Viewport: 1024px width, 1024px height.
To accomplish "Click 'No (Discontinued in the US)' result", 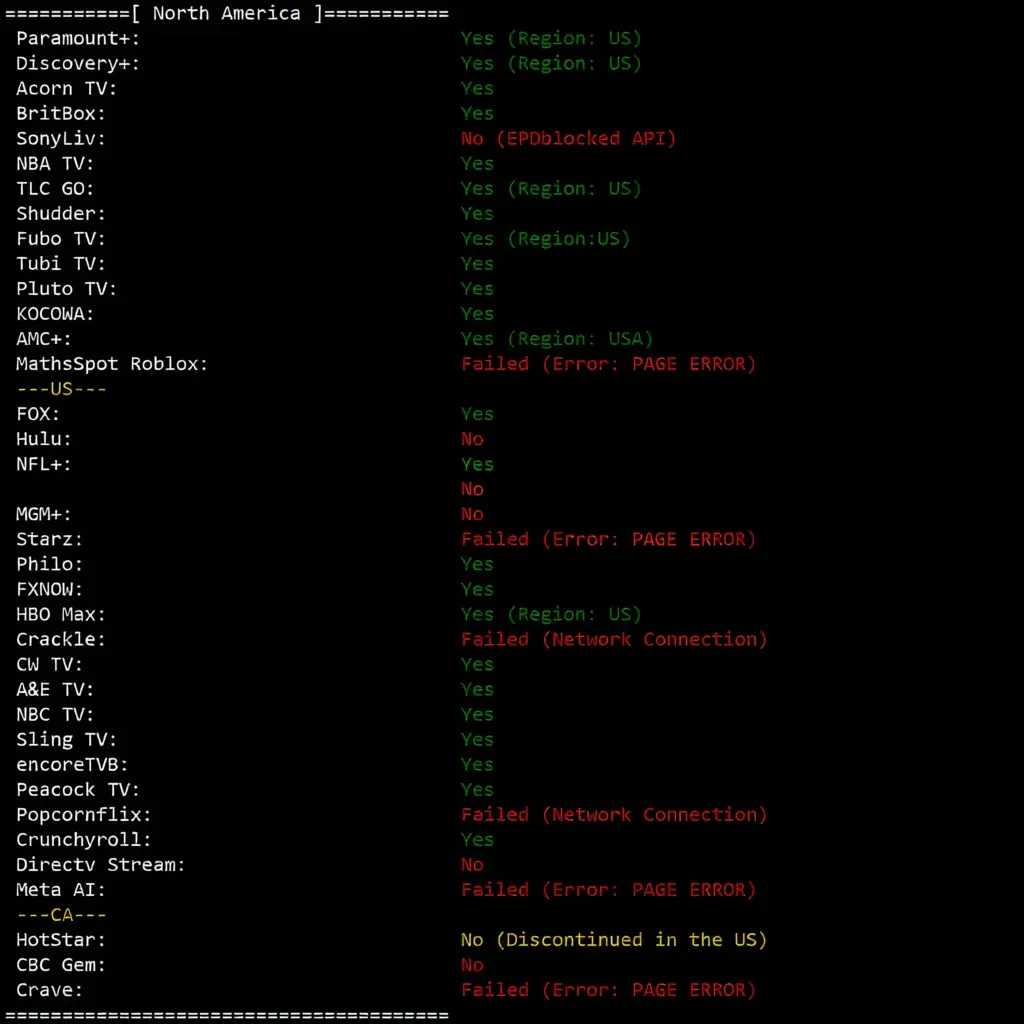I will (x=614, y=940).
